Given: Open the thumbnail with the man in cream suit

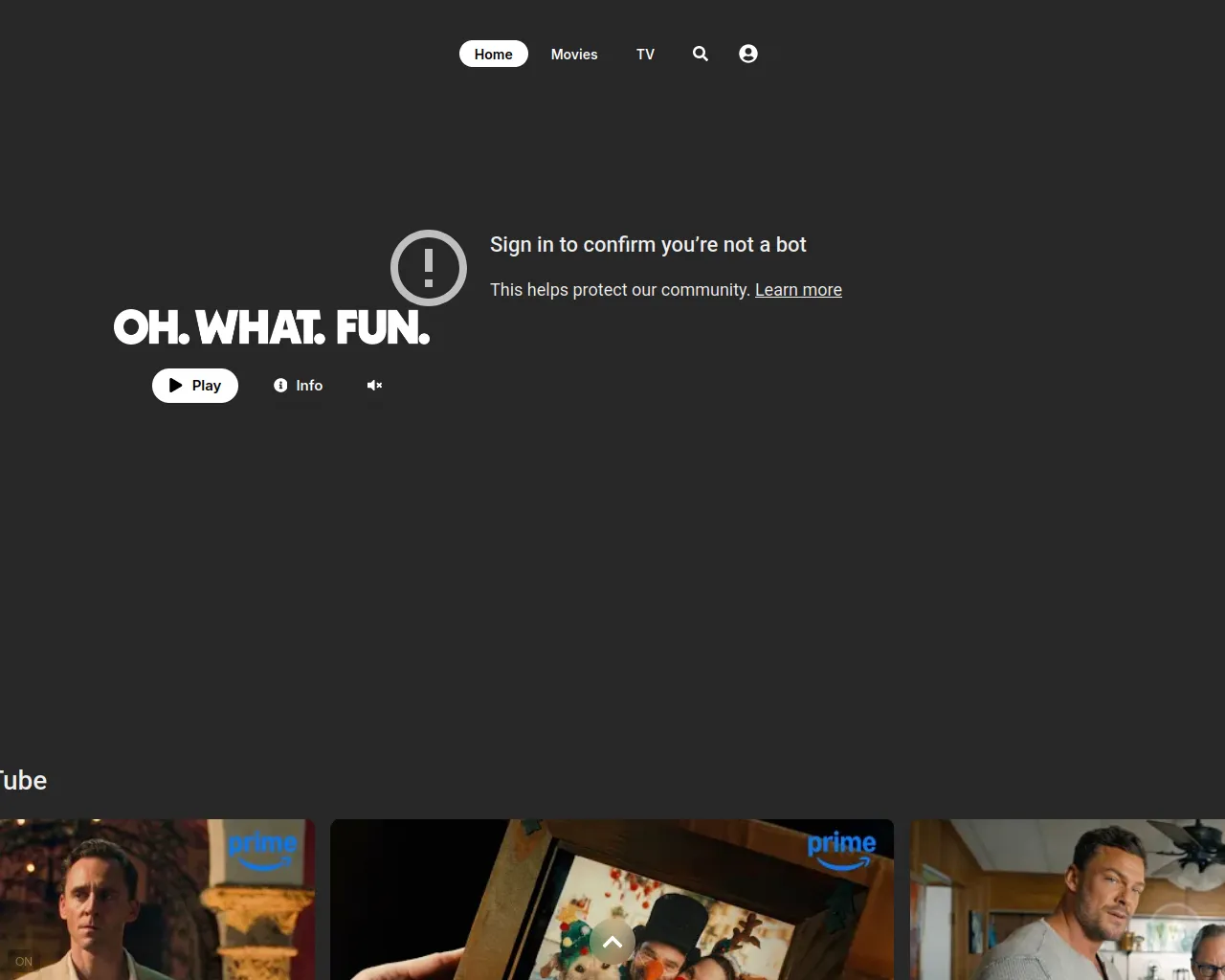Looking at the screenshot, I should tap(157, 900).
